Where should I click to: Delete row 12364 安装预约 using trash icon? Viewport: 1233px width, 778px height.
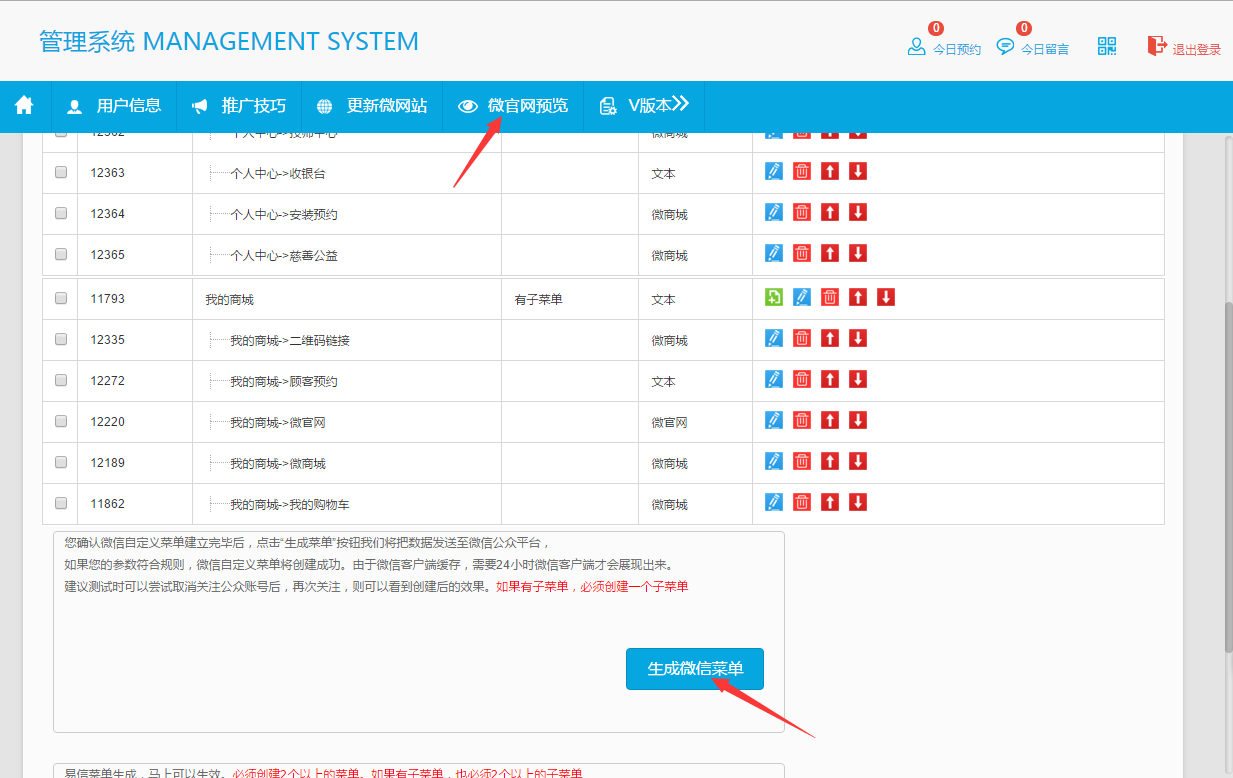(801, 212)
